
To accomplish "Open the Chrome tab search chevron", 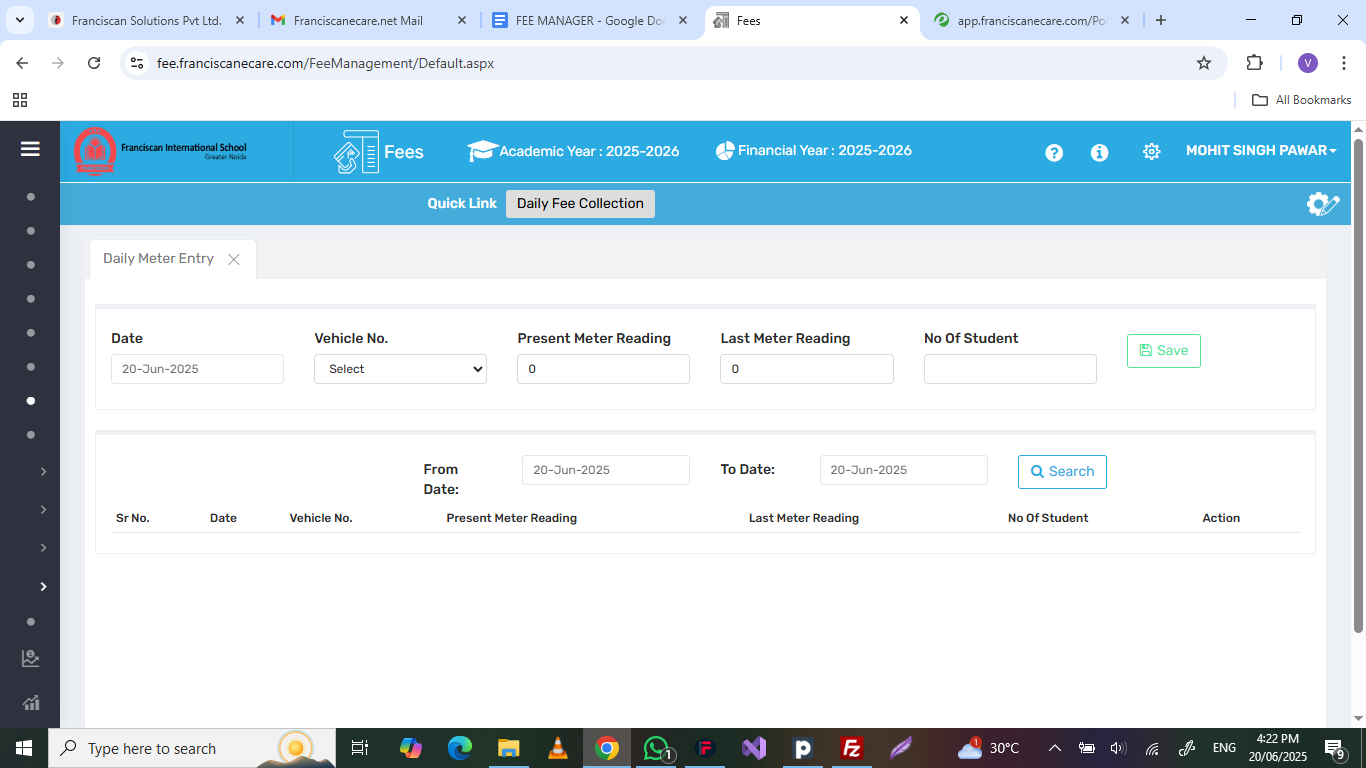I will click(x=19, y=20).
